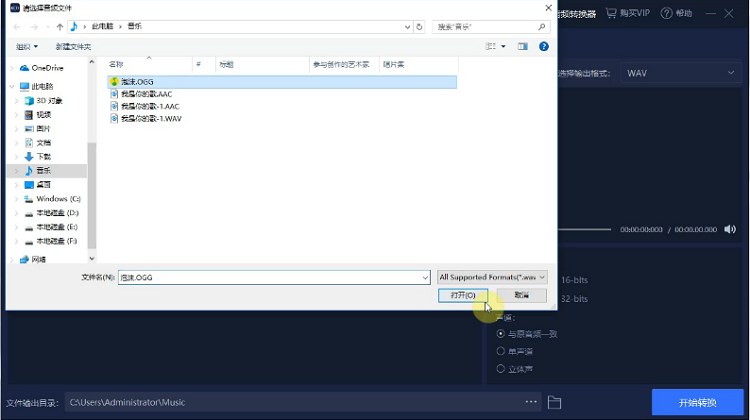Screen dimensions: 750x420
Task: Click the Open (O) button
Action: pyautogui.click(x=463, y=295)
